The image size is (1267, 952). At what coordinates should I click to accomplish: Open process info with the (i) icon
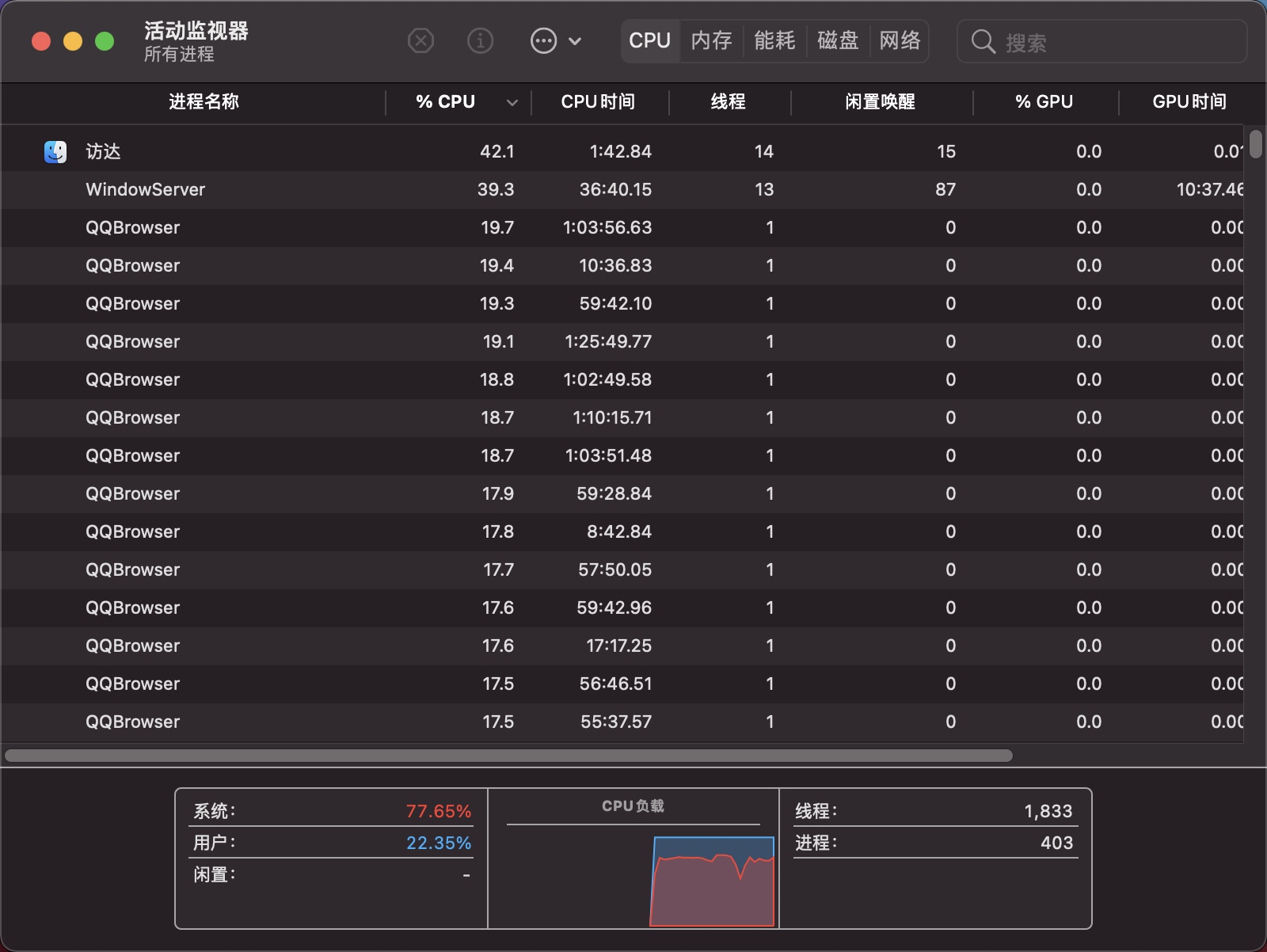(480, 40)
